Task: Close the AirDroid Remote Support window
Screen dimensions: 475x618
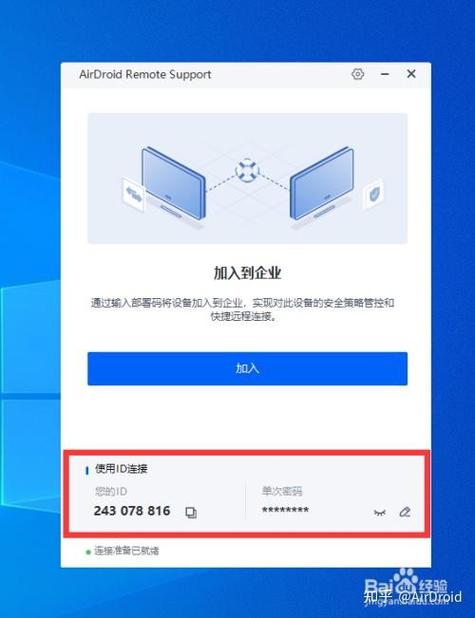Action: [x=411, y=74]
